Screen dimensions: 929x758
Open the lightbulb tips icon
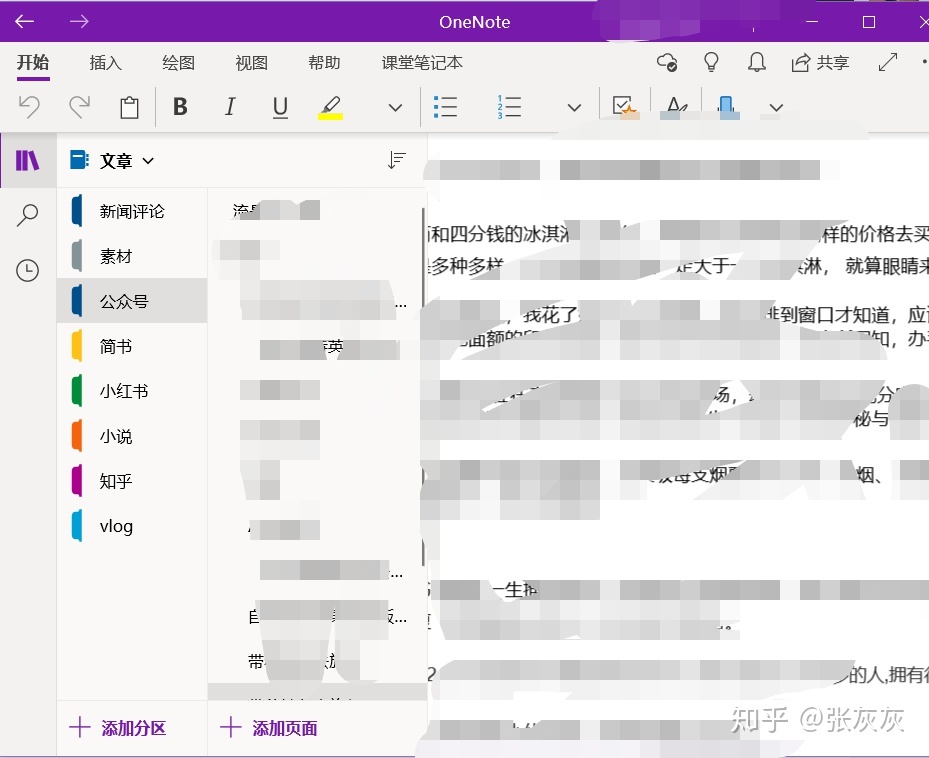tap(711, 63)
